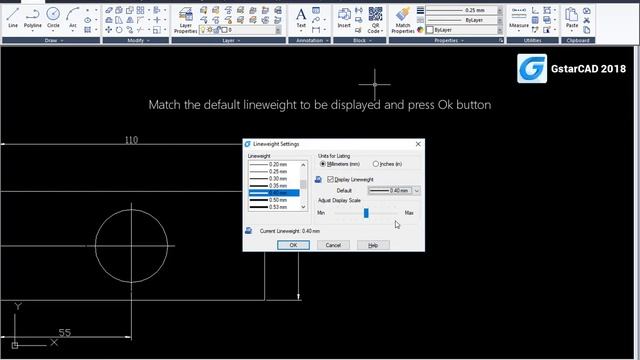
Task: Expand the Modify panel title
Action: (x=136, y=40)
